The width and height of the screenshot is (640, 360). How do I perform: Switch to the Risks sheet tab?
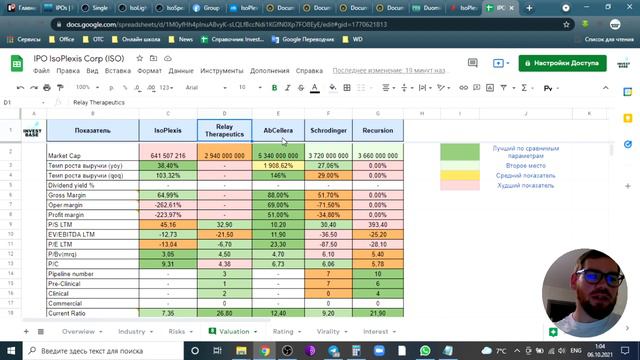coord(177,331)
